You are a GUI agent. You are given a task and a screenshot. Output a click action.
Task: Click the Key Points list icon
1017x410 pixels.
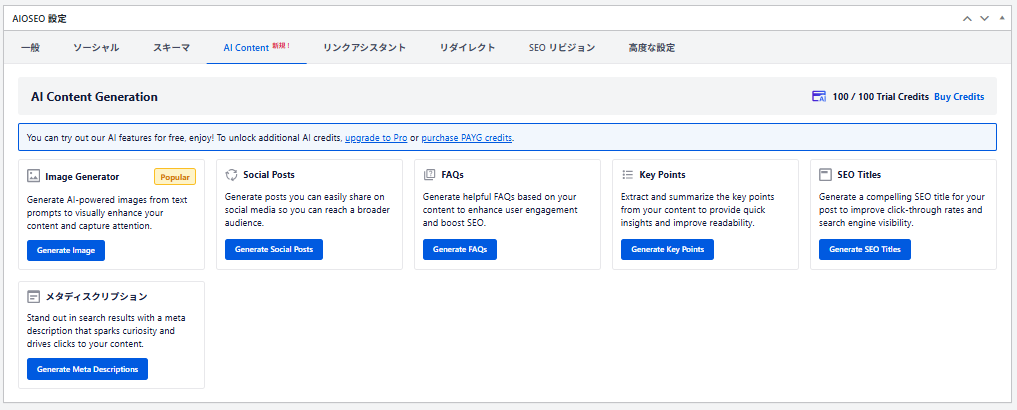click(x=627, y=175)
